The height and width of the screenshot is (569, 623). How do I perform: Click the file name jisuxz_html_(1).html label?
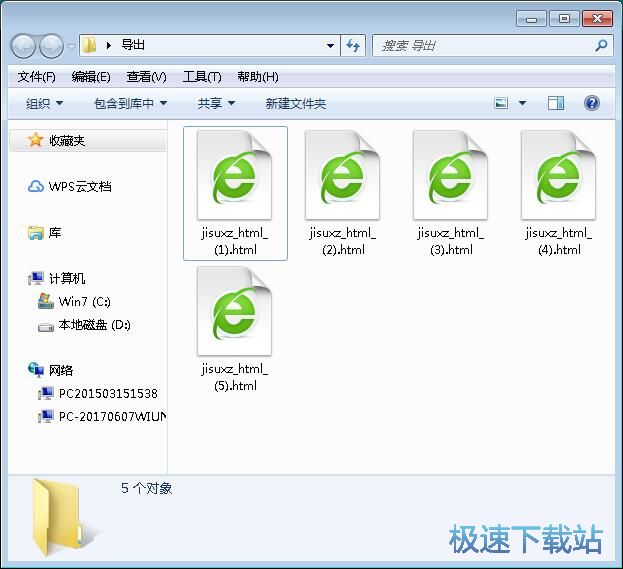pyautogui.click(x=235, y=241)
